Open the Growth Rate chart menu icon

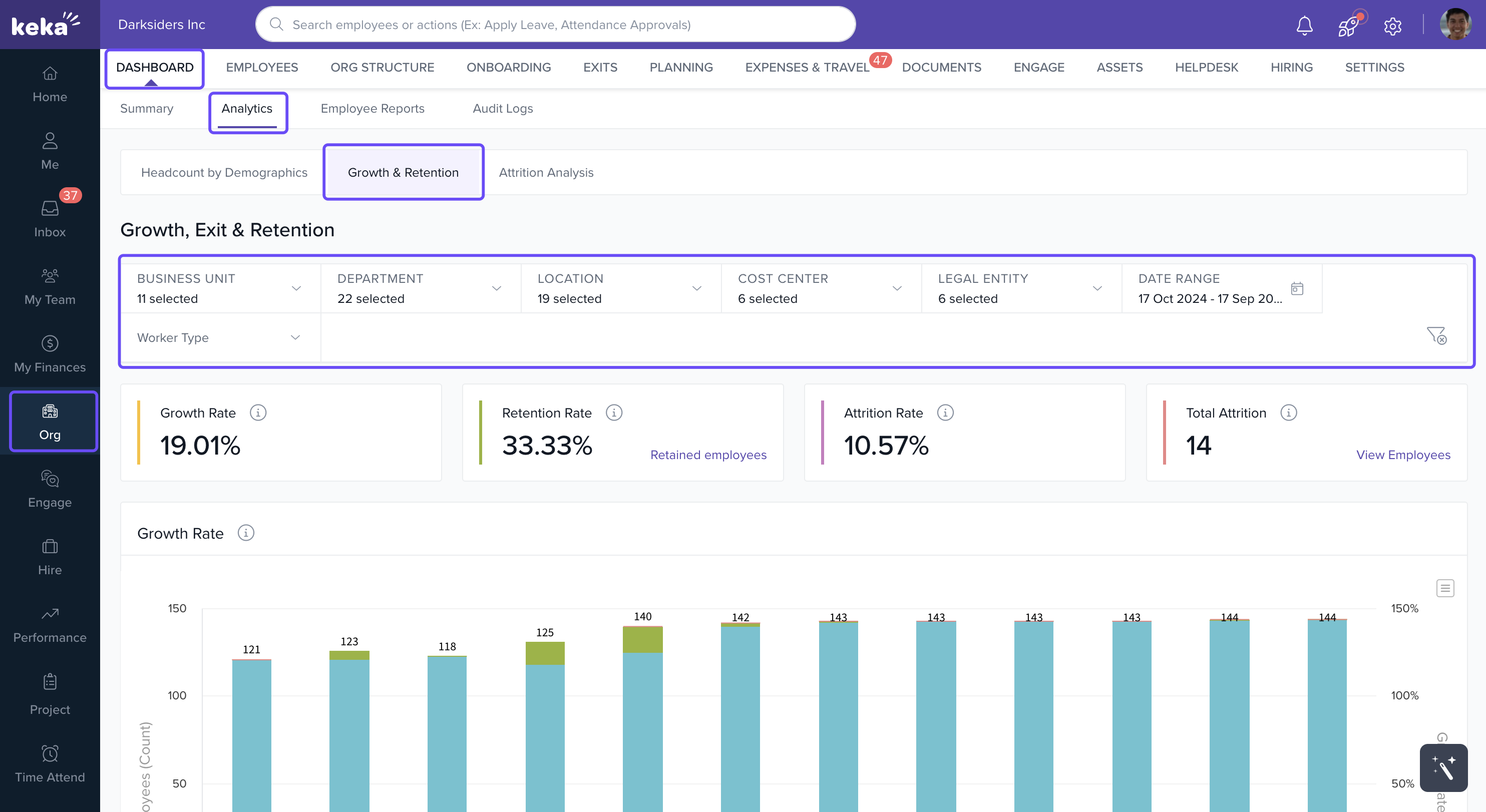[x=1444, y=588]
